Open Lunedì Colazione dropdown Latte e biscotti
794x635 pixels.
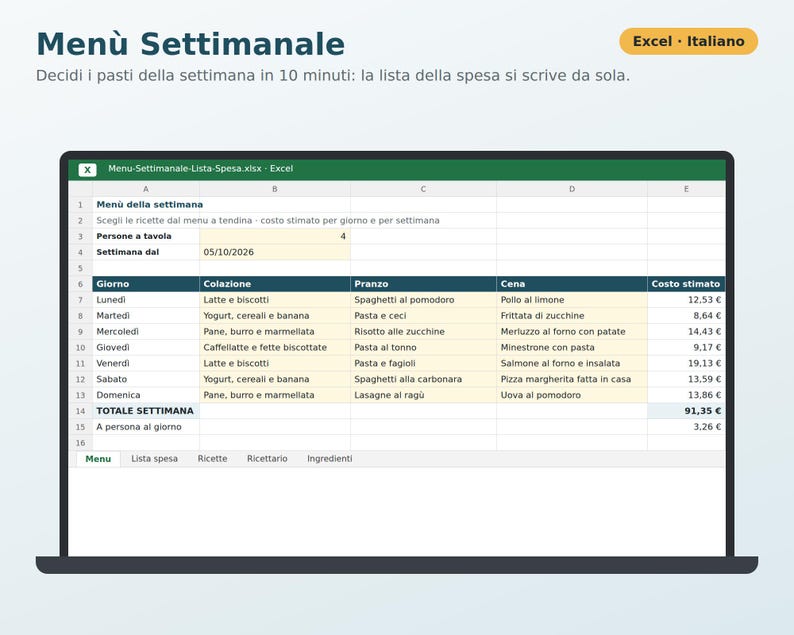274,300
